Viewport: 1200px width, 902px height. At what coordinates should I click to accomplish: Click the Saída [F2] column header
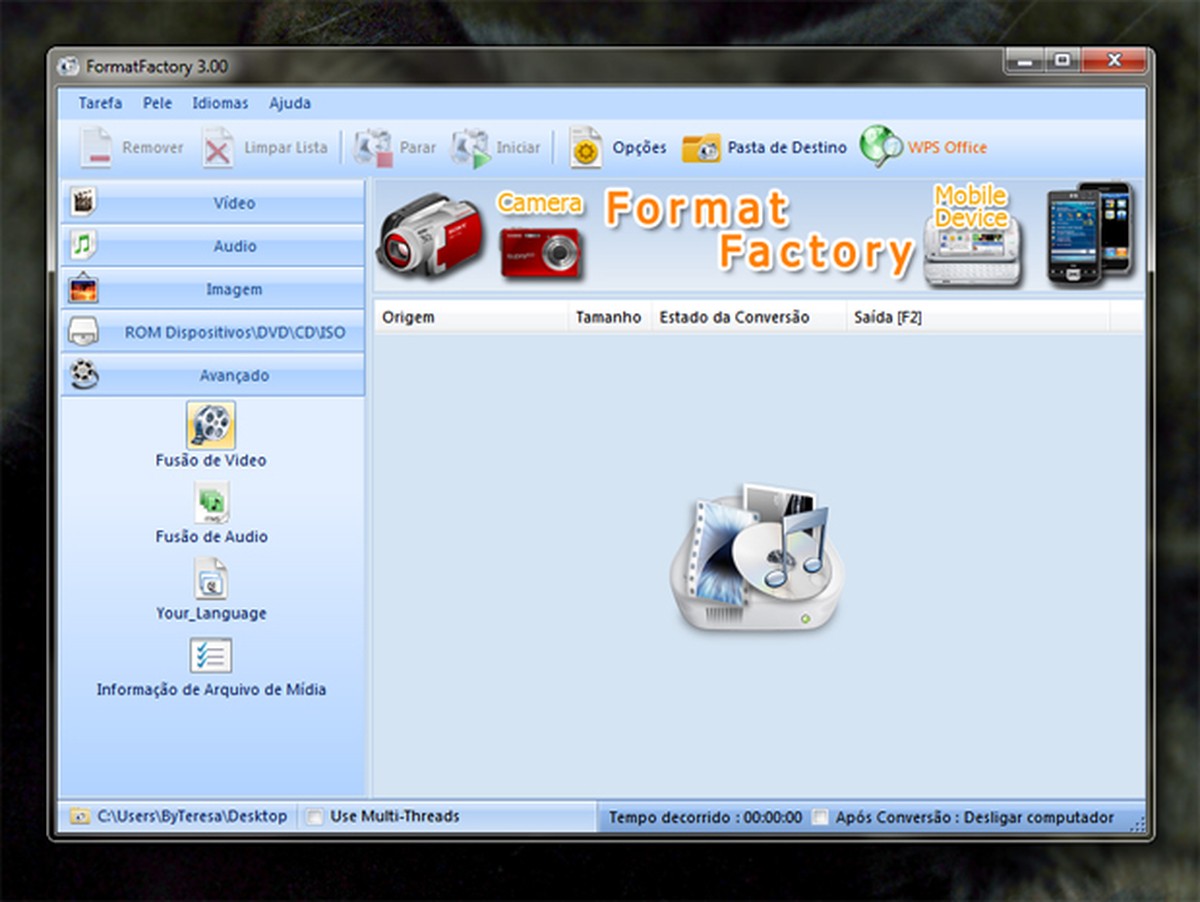tap(979, 317)
